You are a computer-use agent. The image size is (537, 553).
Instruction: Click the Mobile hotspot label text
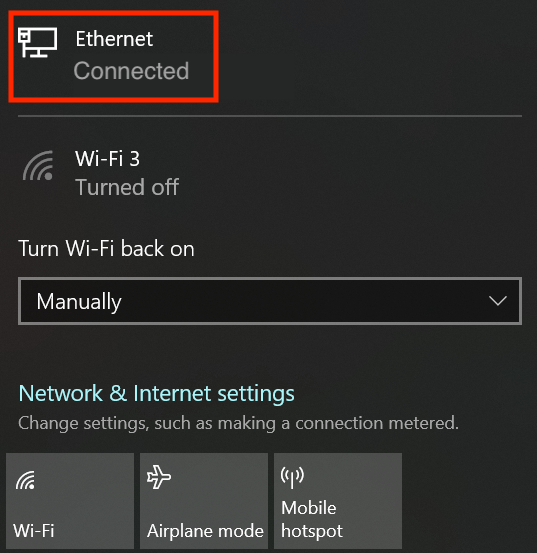click(x=312, y=519)
